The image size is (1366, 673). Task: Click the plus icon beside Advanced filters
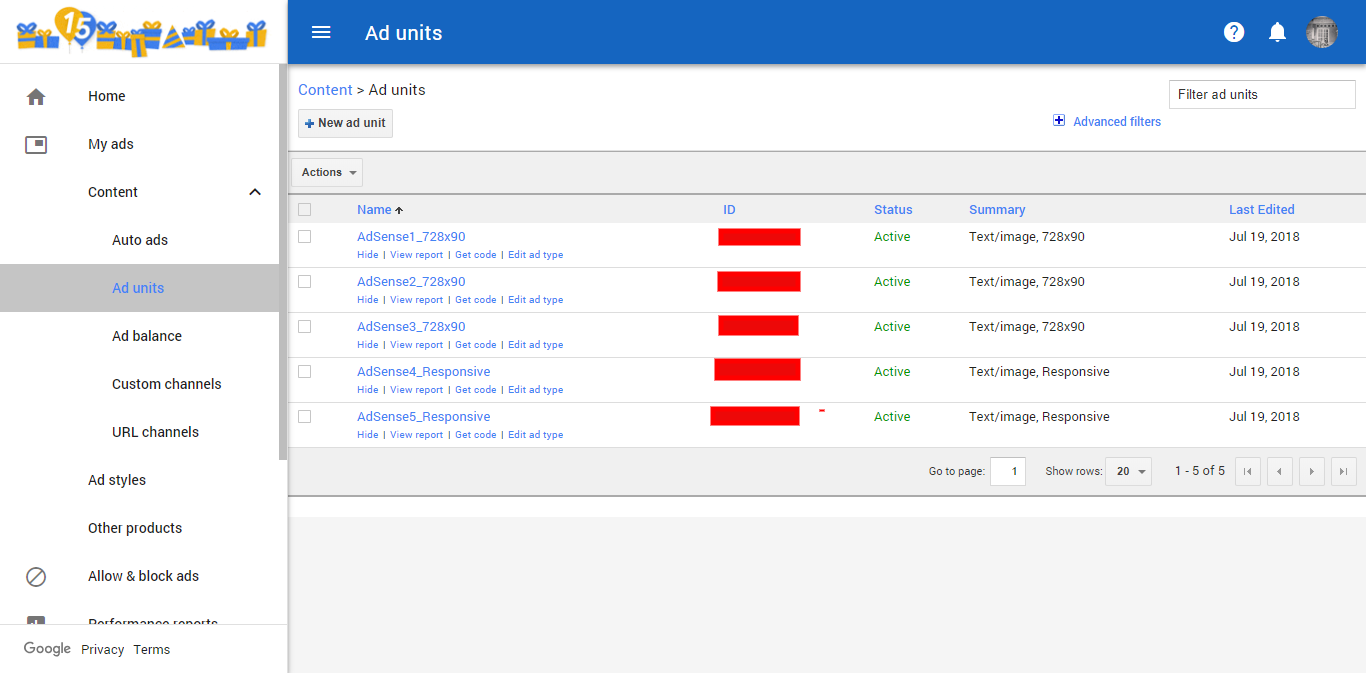pyautogui.click(x=1059, y=121)
